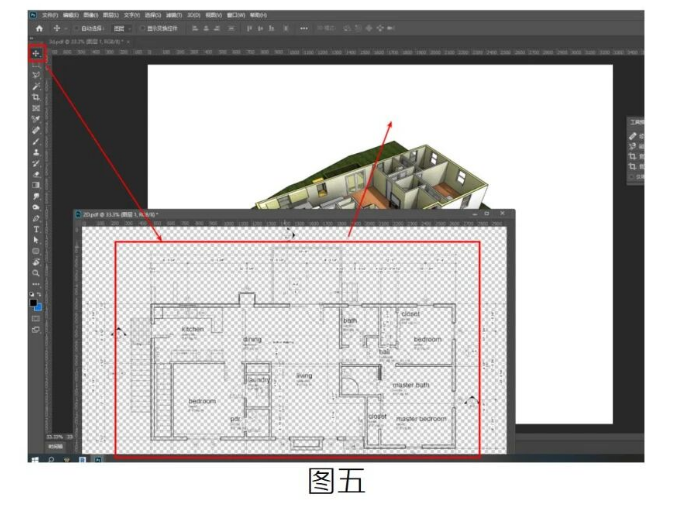Open Windows taskbar search
679x508 pixels.
coord(51,459)
